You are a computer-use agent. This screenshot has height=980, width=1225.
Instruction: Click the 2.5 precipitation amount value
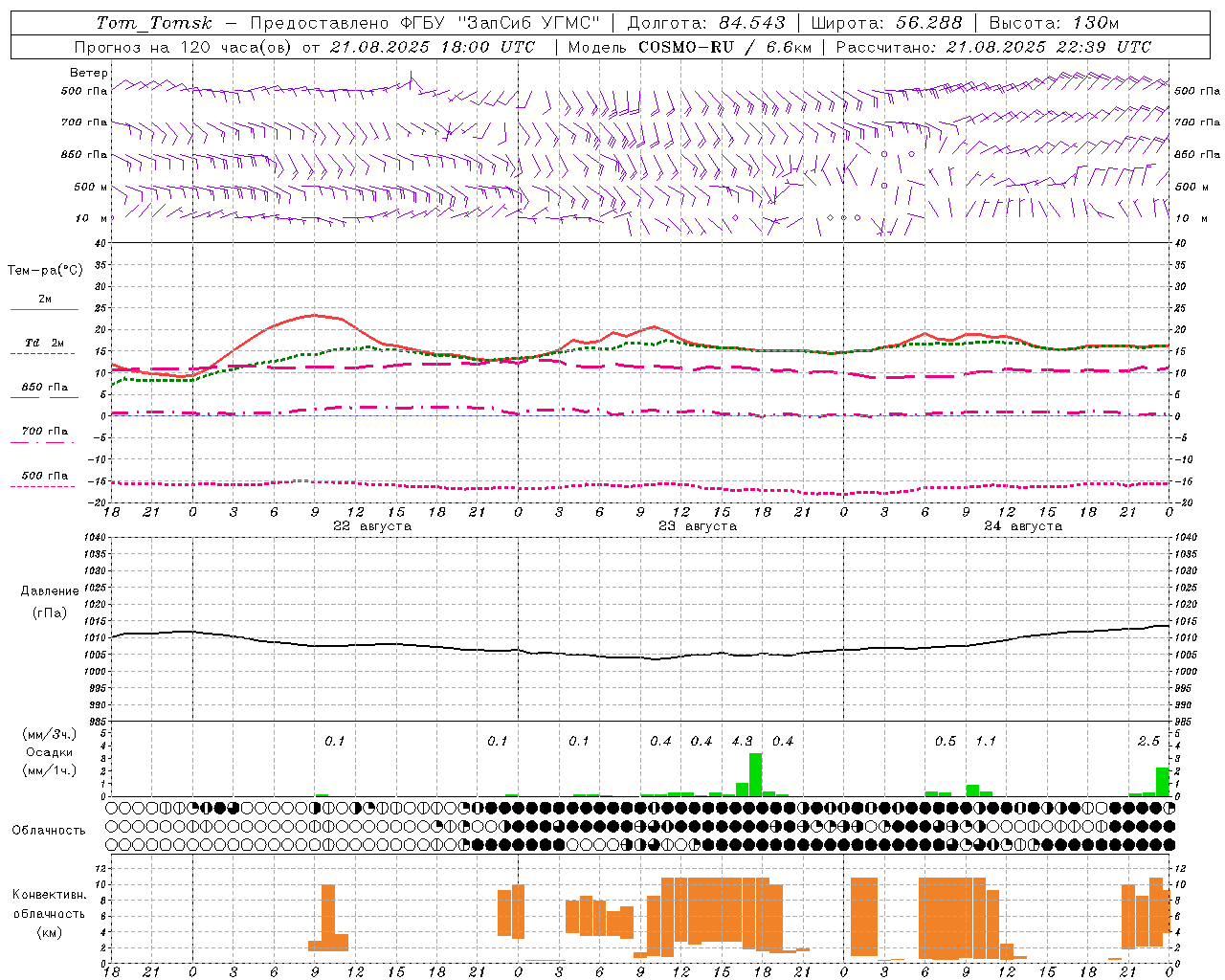(x=1148, y=742)
